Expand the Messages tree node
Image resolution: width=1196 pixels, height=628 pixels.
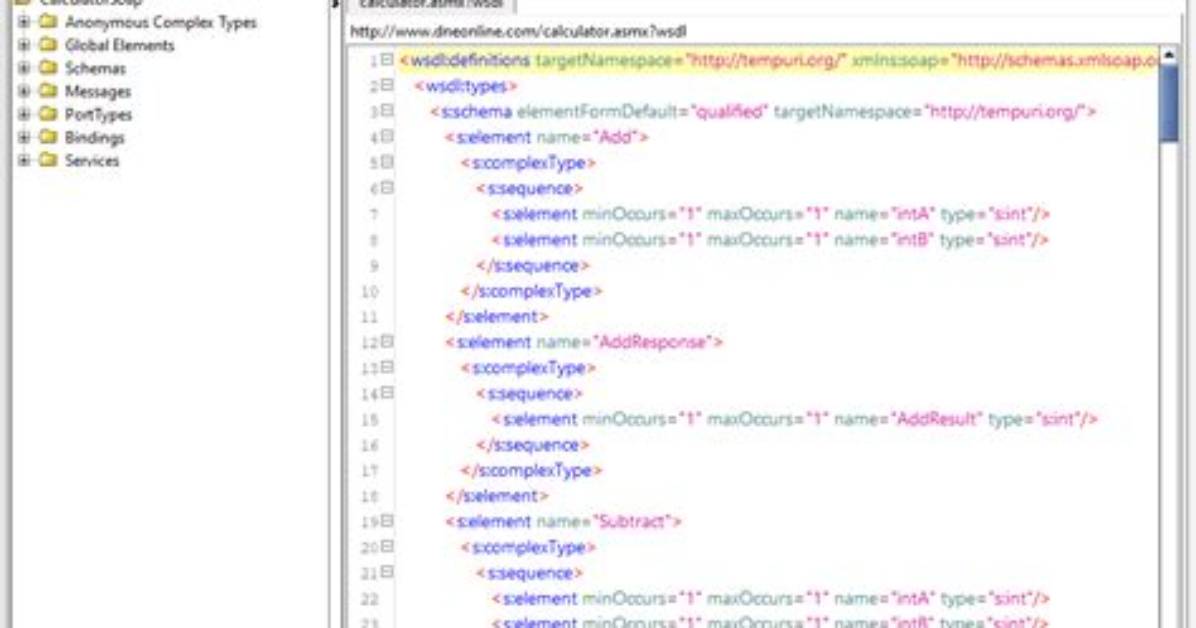(x=24, y=91)
